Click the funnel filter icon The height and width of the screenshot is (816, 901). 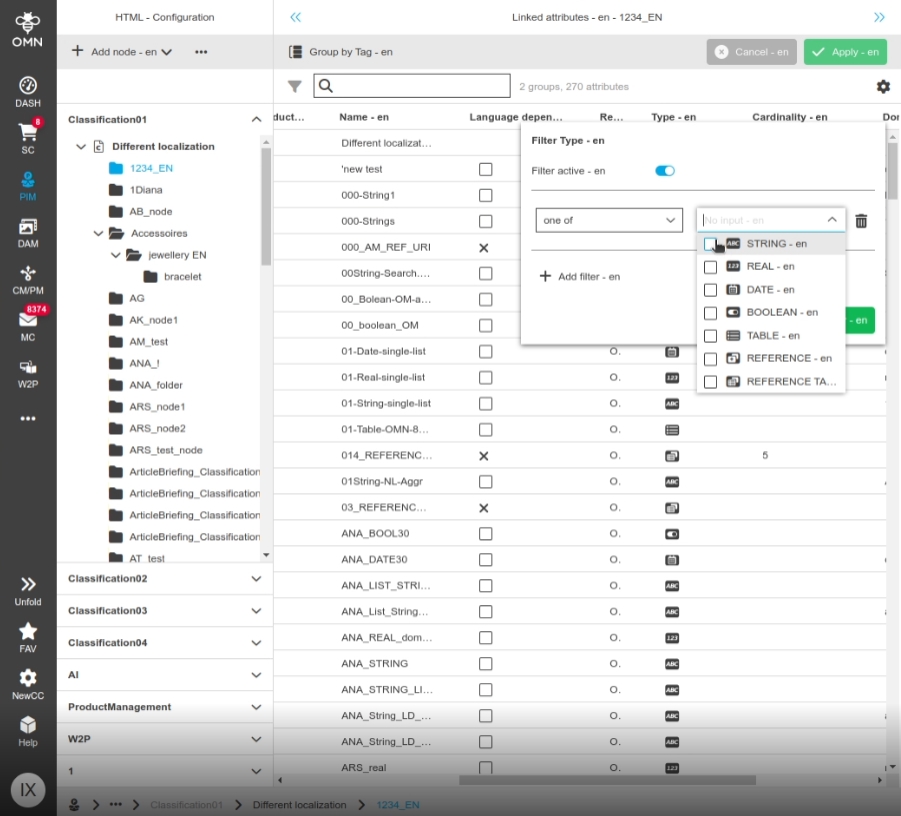point(295,86)
